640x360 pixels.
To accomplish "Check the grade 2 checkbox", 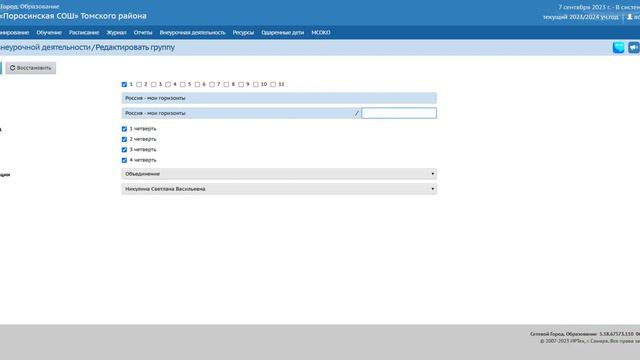I will point(139,84).
